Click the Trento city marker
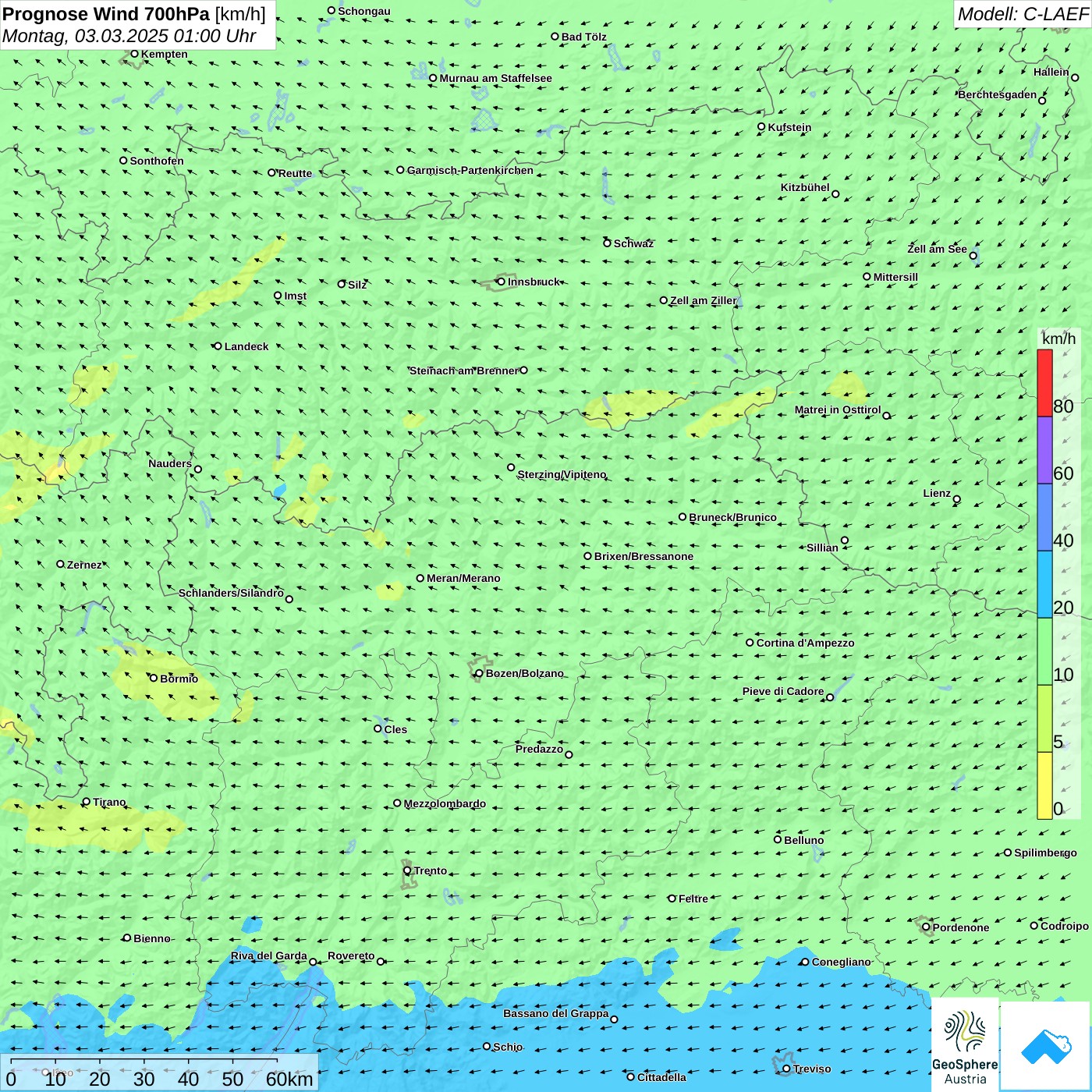Viewport: 1092px width, 1092px height. tap(407, 870)
